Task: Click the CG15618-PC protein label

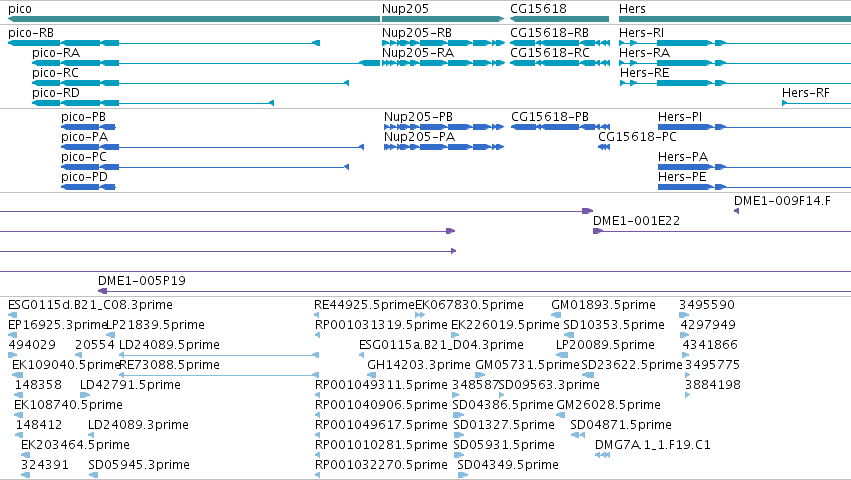Action: click(637, 137)
